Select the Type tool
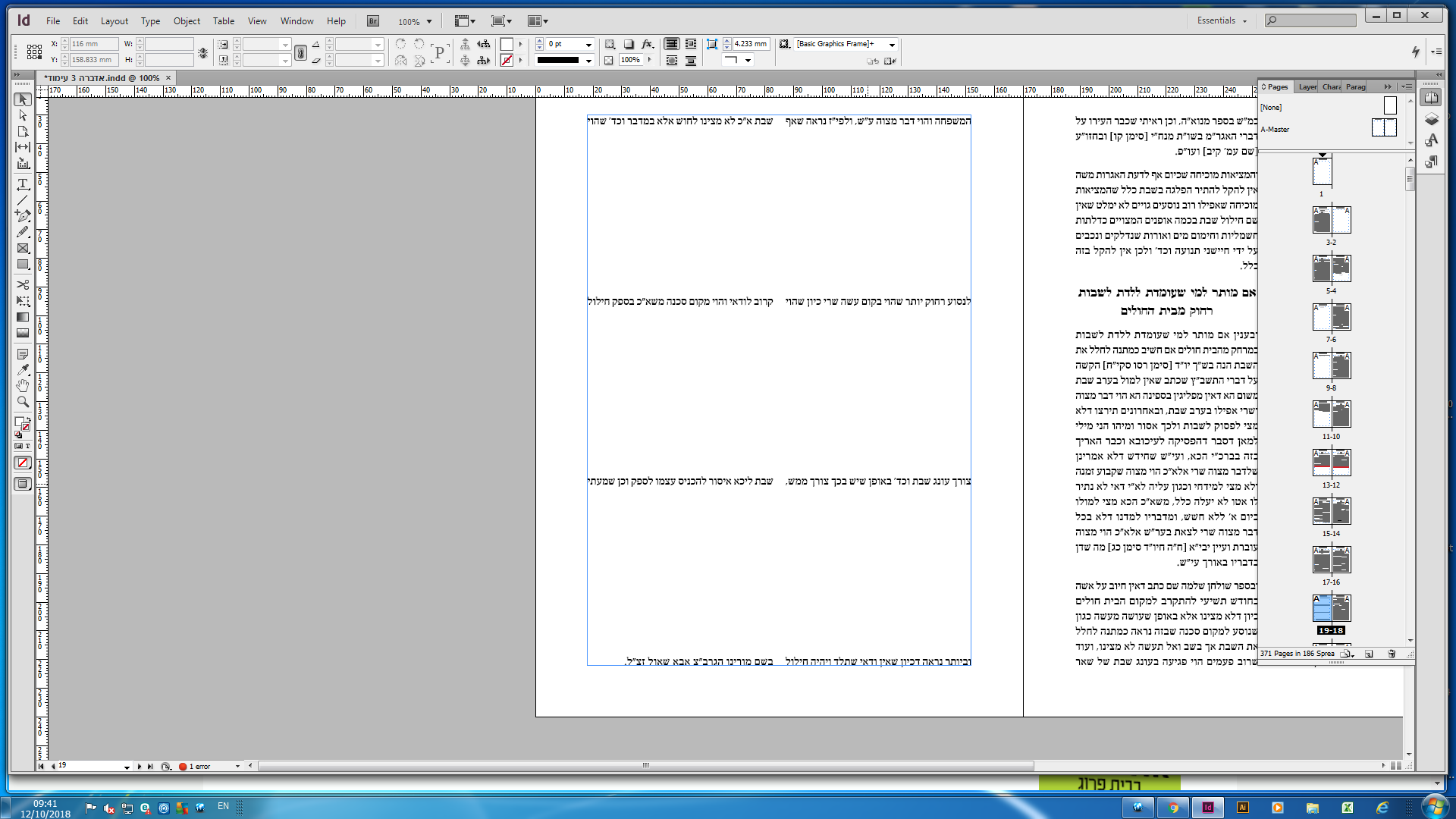 click(23, 184)
